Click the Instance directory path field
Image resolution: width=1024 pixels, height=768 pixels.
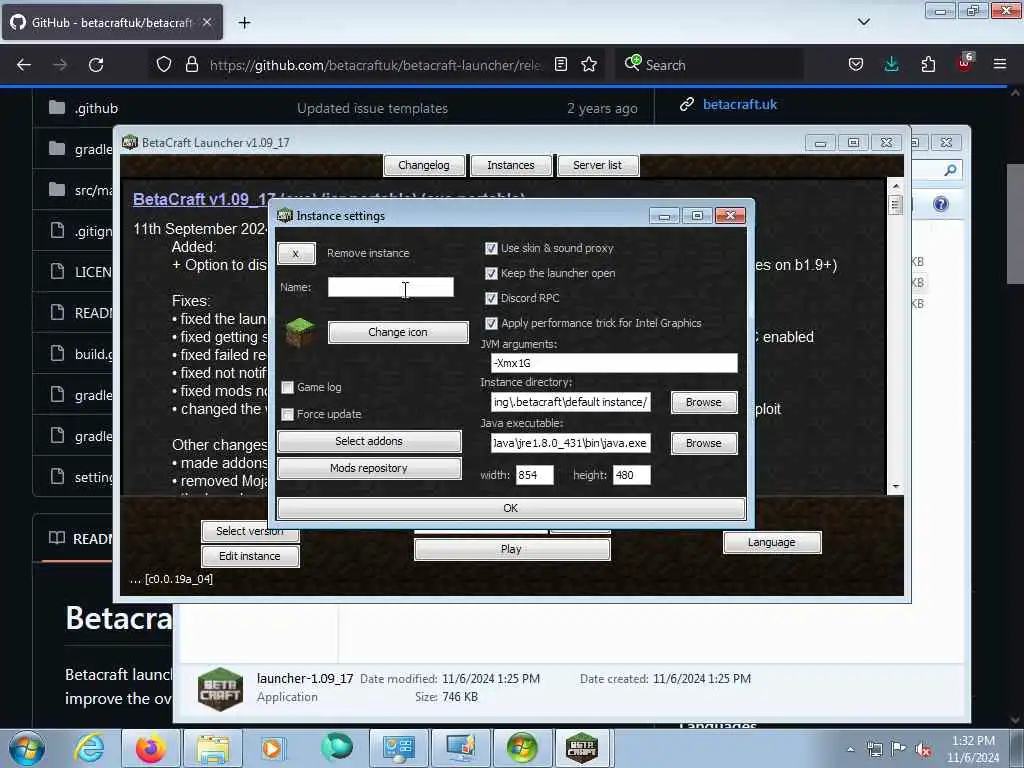(571, 402)
